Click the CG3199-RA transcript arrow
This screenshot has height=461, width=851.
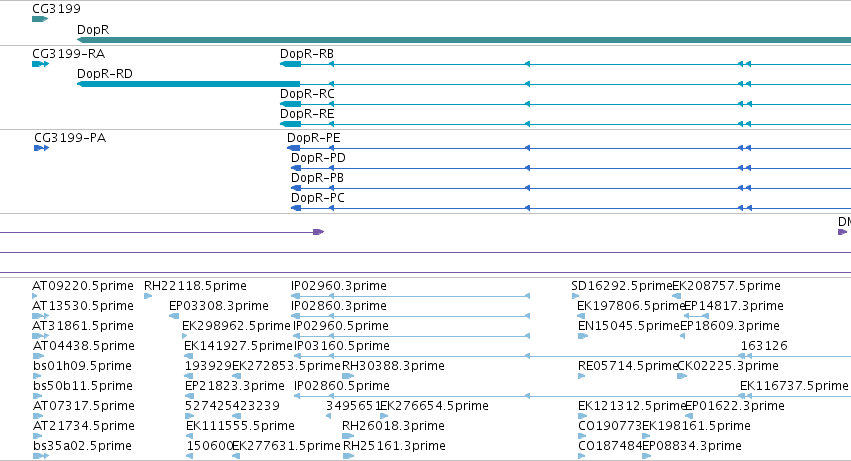[x=41, y=64]
